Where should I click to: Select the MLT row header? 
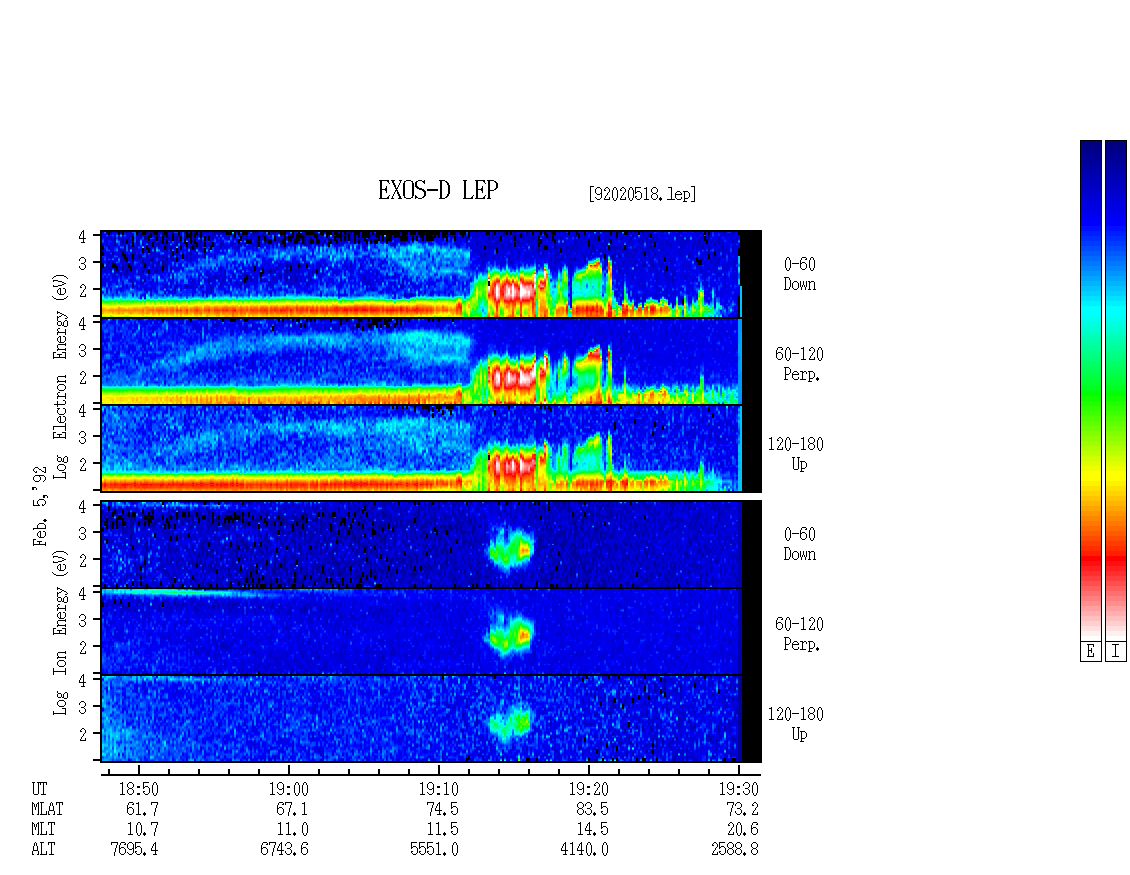point(43,830)
